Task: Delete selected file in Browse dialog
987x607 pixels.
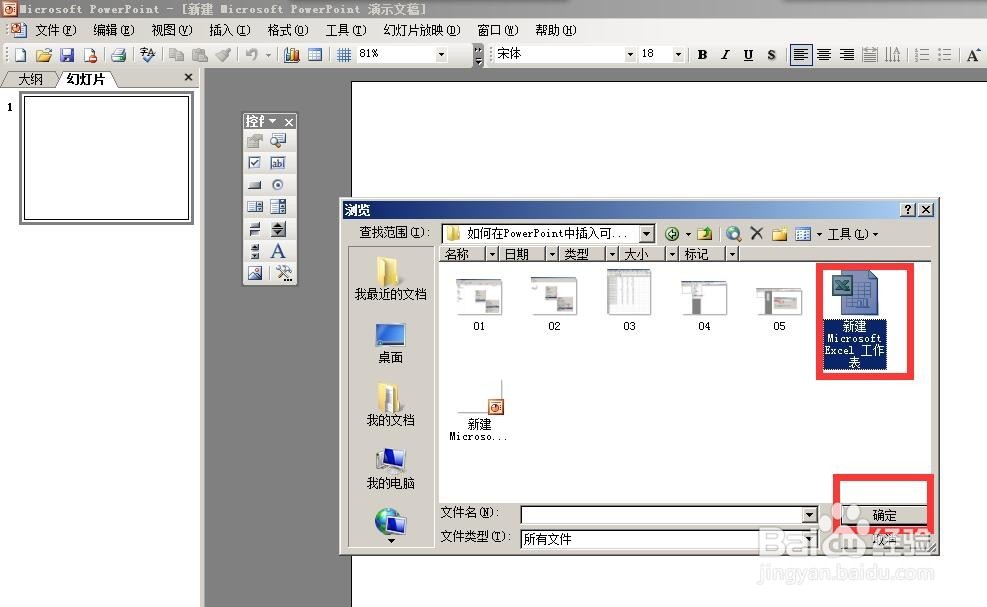Action: click(x=757, y=234)
